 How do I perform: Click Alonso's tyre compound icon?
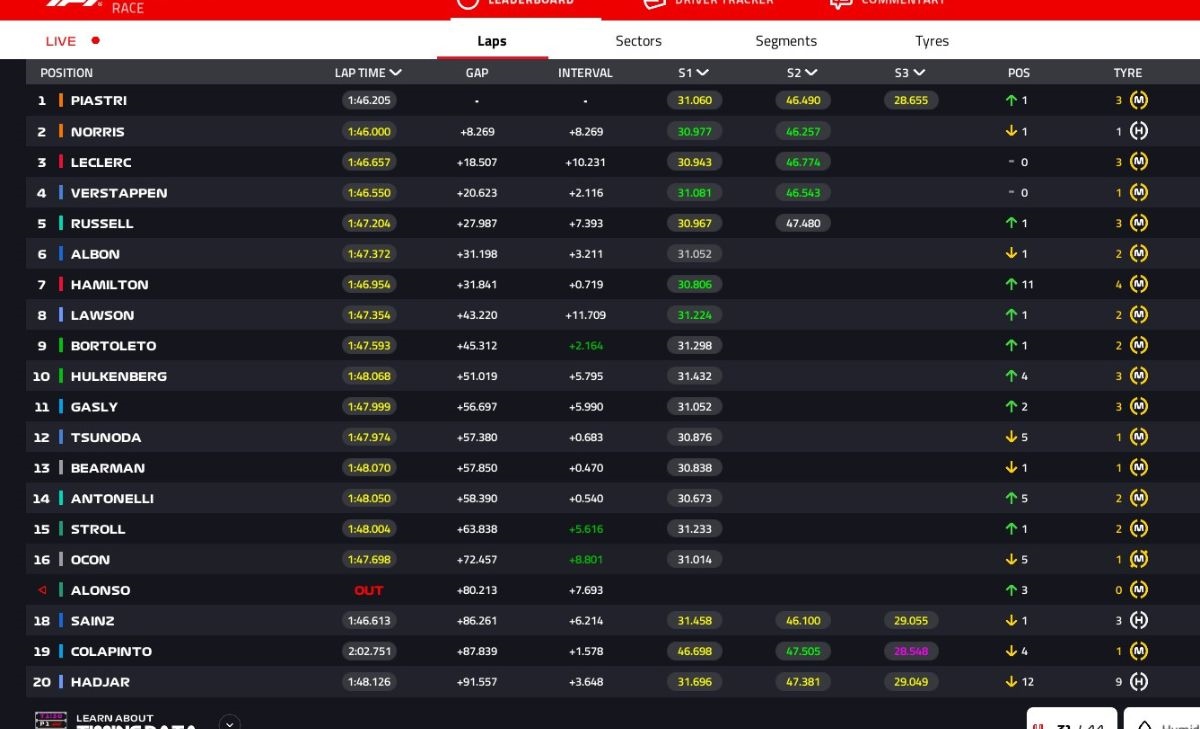pyautogui.click(x=1138, y=590)
